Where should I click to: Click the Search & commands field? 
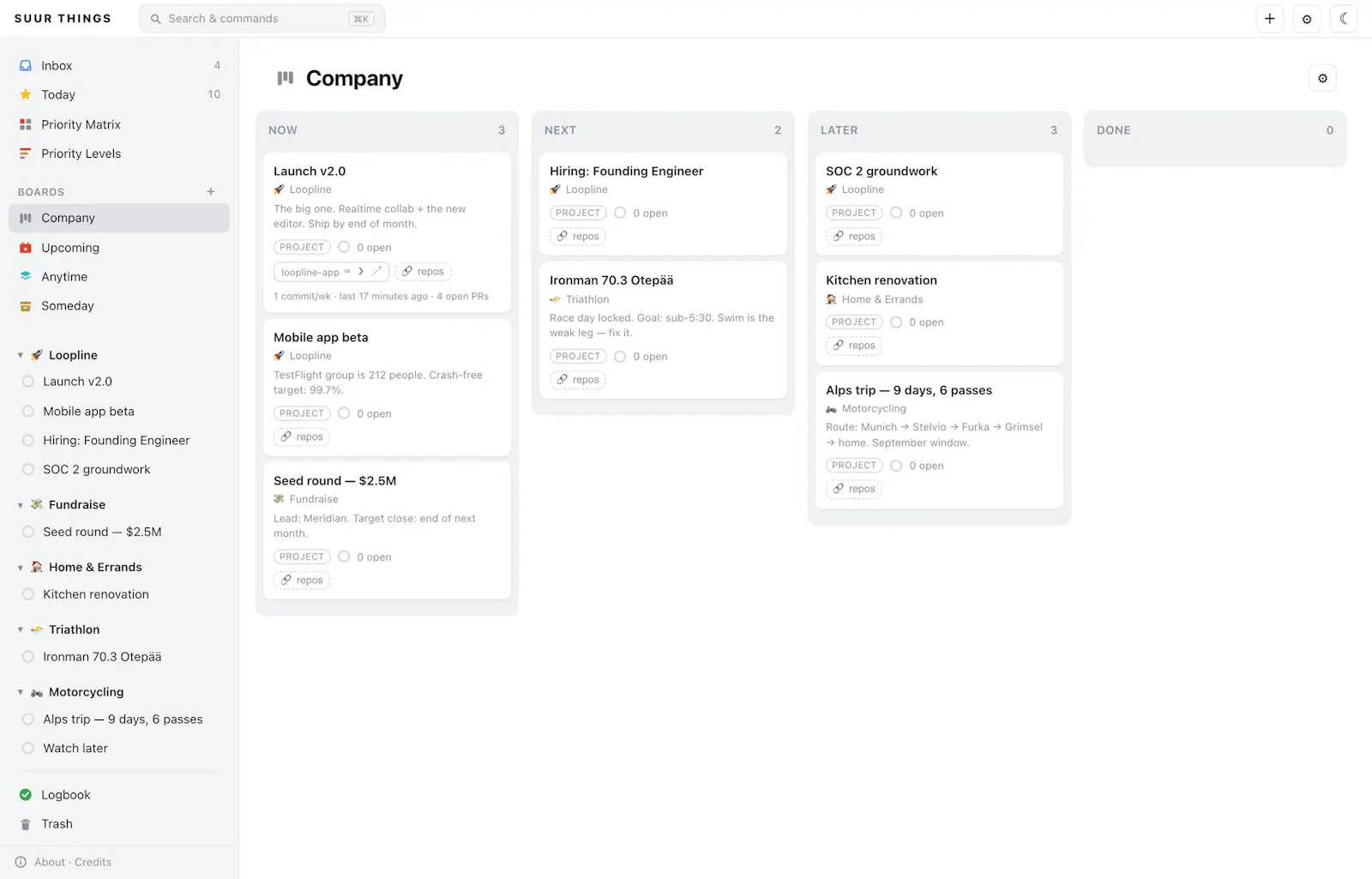262,19
